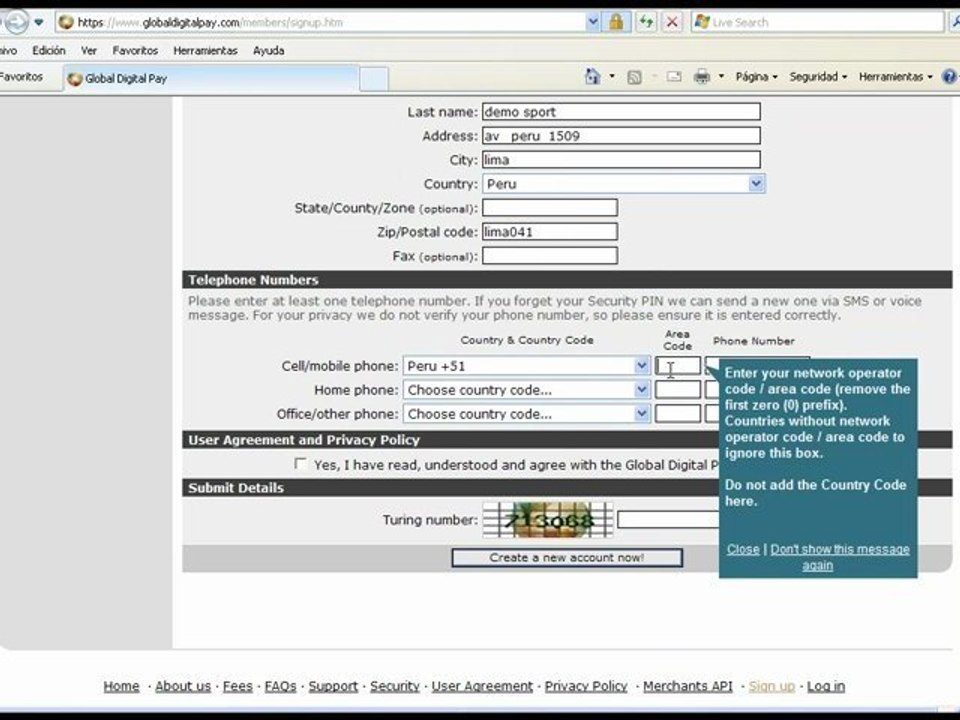Click the read mail toolbar icon
The height and width of the screenshot is (720, 960).
(x=673, y=77)
